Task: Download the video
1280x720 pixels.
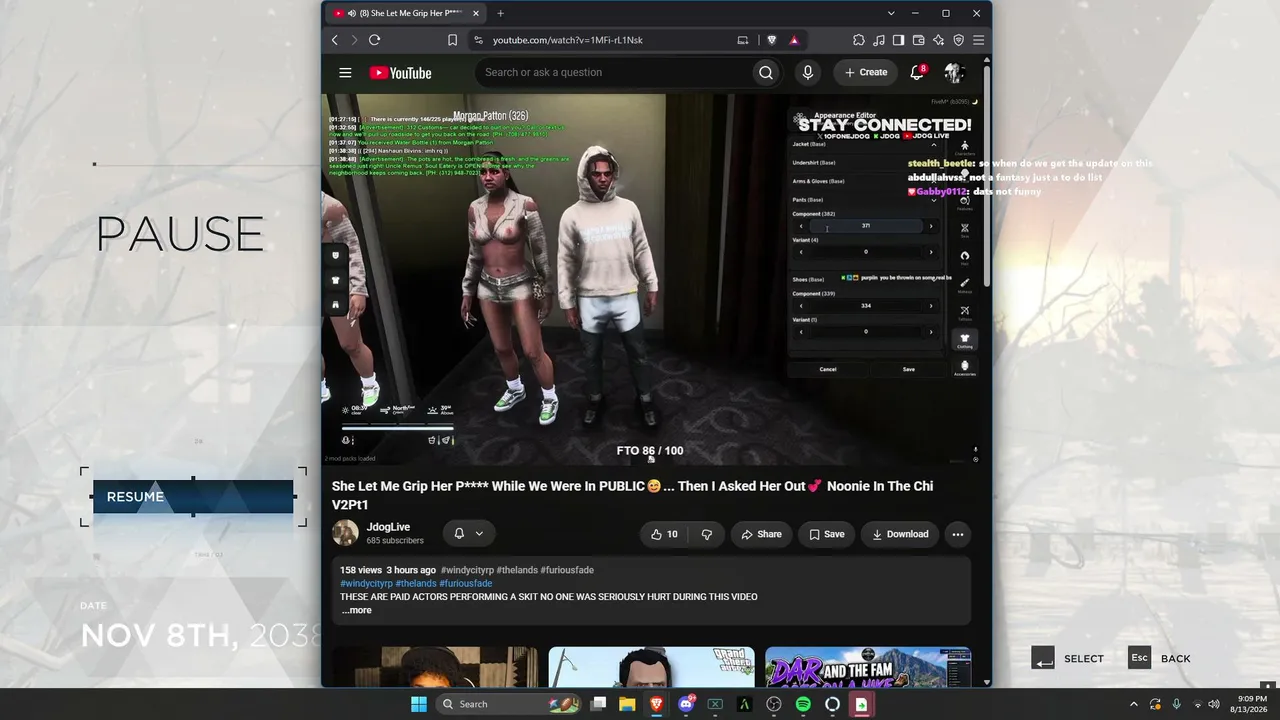Action: coord(900,534)
